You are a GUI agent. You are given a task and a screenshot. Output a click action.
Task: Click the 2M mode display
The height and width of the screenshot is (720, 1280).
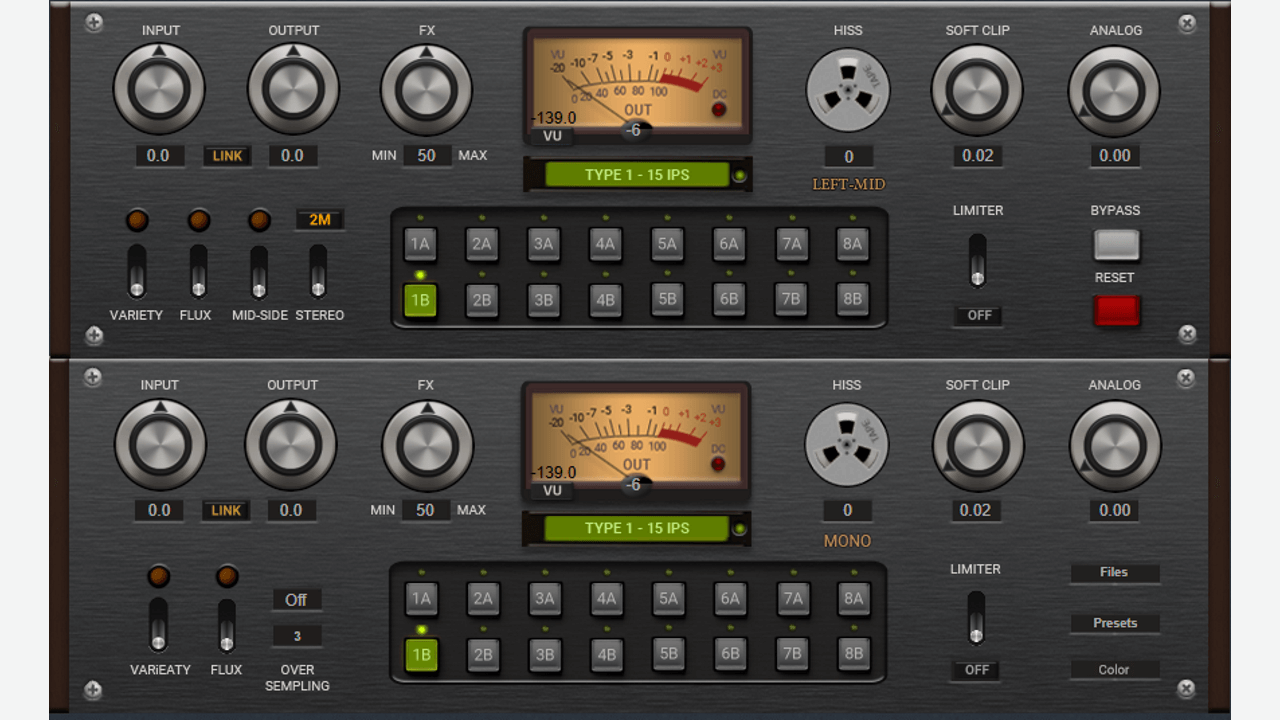[319, 220]
